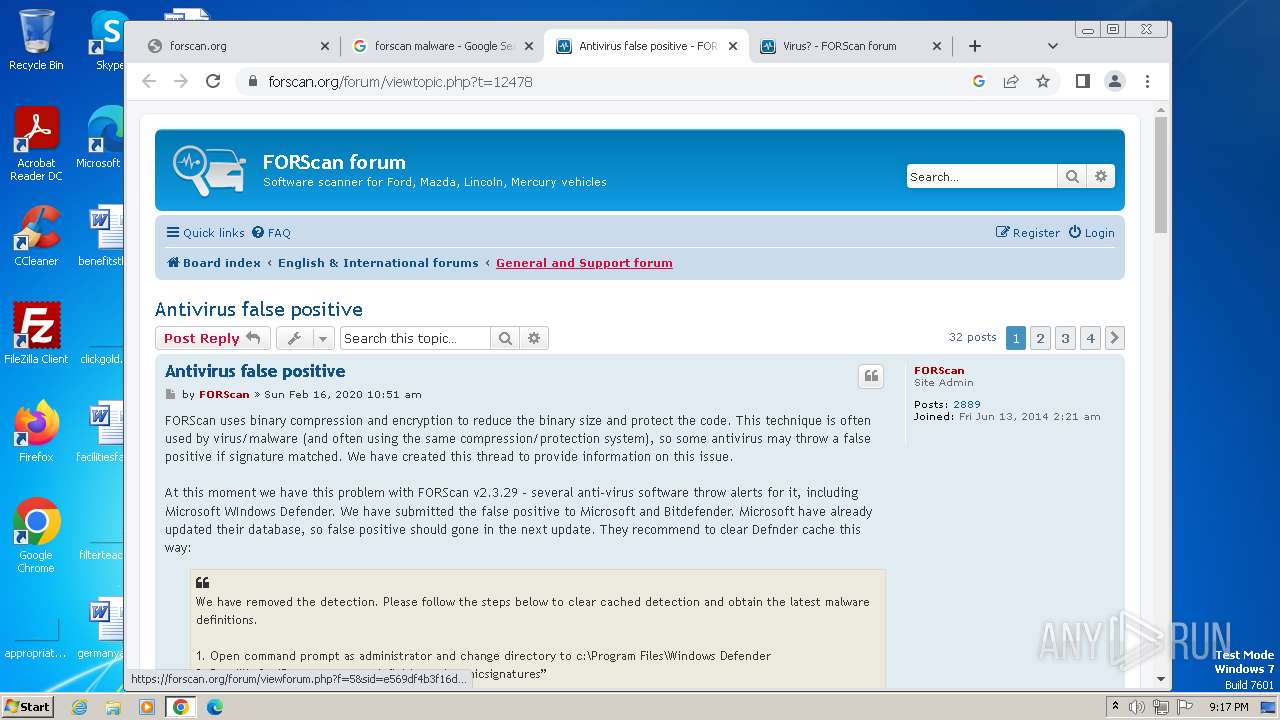Open Firefox desktop icon
Viewport: 1280px width, 720px height.
pos(36,431)
